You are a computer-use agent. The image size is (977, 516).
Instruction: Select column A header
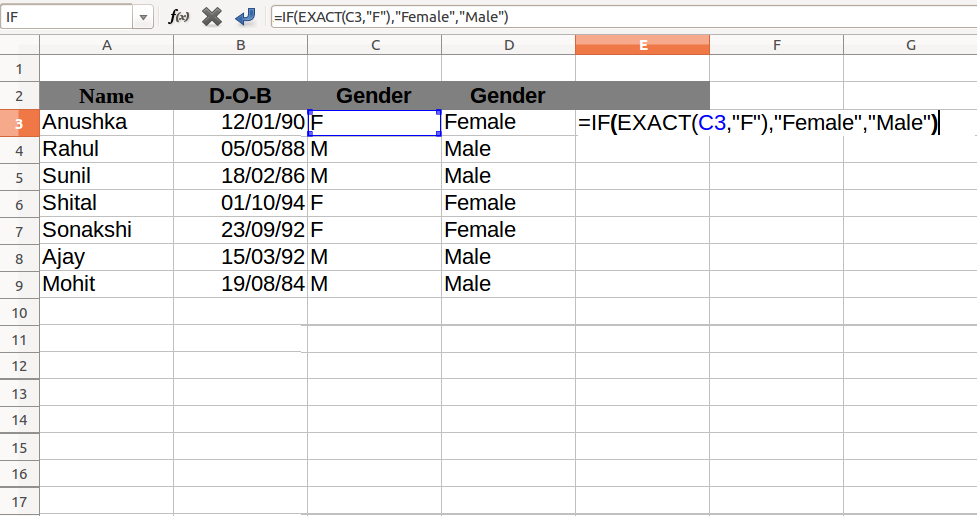point(106,45)
